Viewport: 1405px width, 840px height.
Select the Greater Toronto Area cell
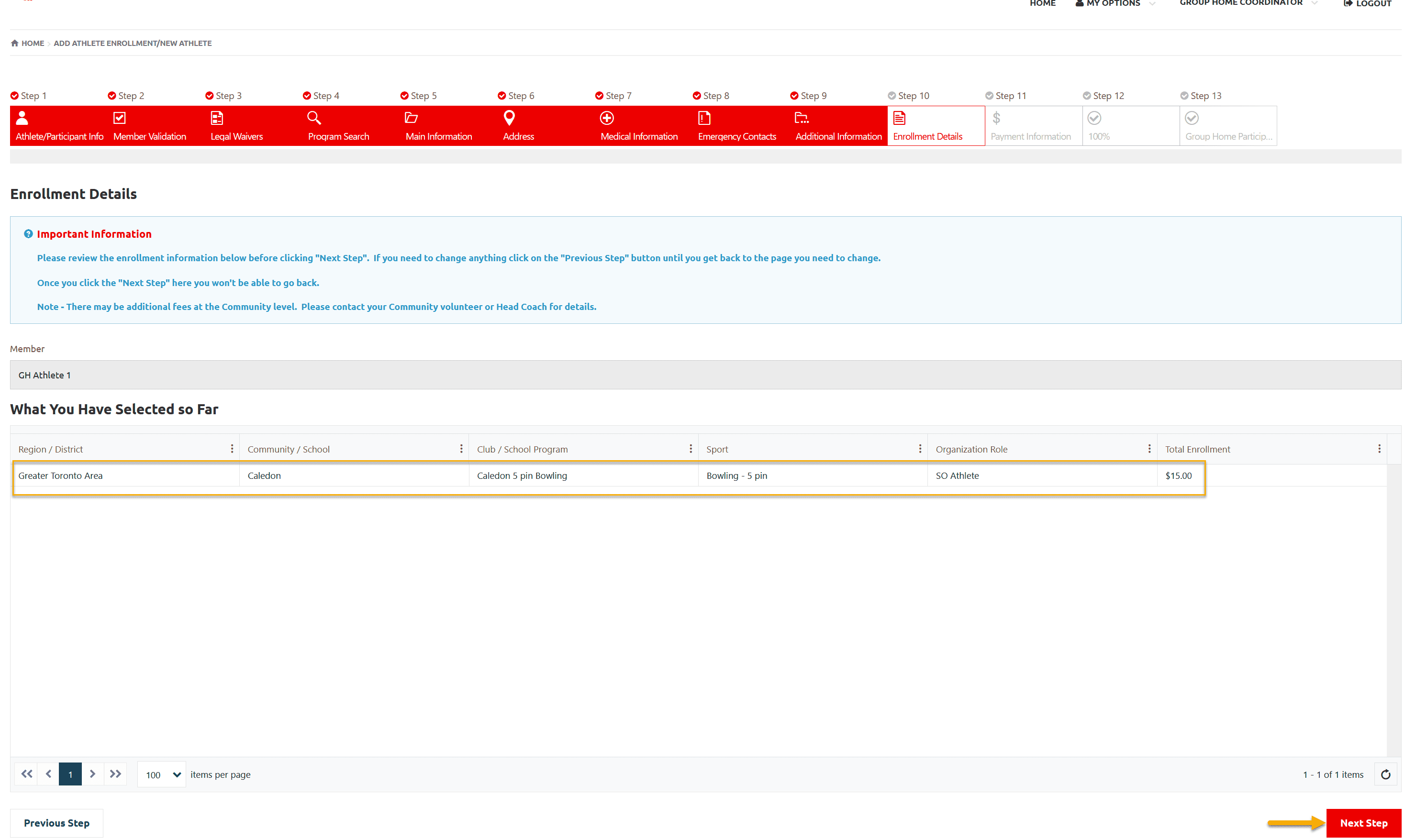(126, 475)
